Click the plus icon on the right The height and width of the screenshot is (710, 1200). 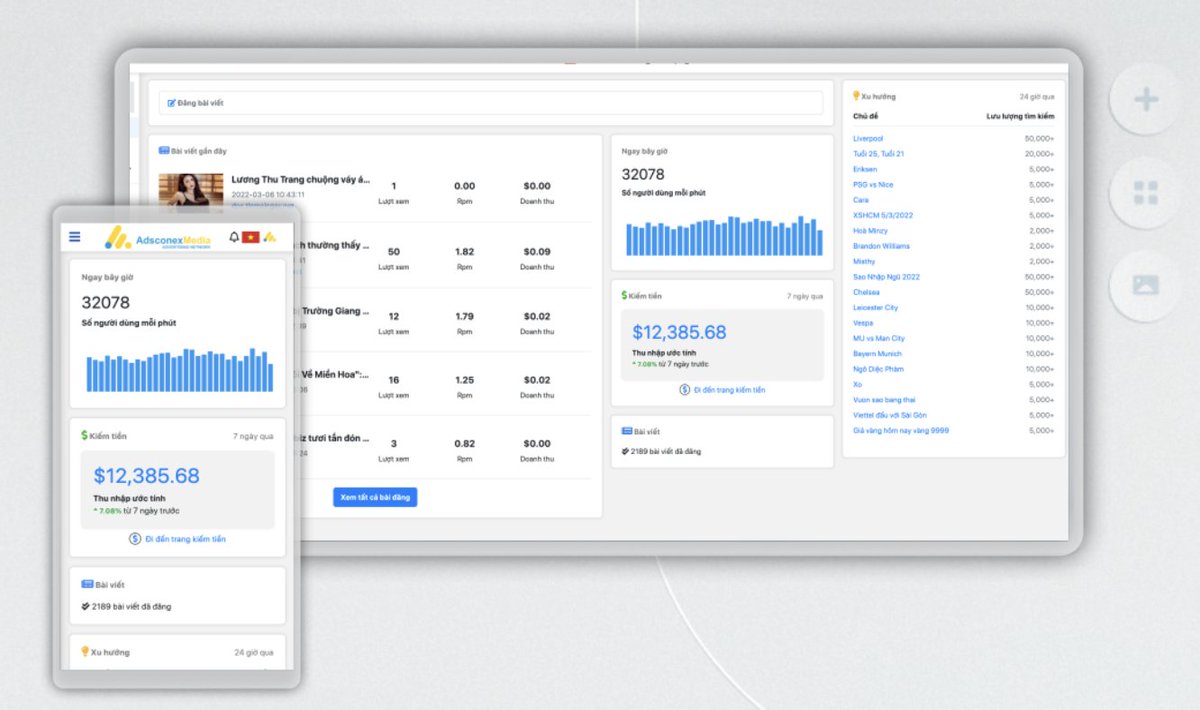pyautogui.click(x=1146, y=100)
